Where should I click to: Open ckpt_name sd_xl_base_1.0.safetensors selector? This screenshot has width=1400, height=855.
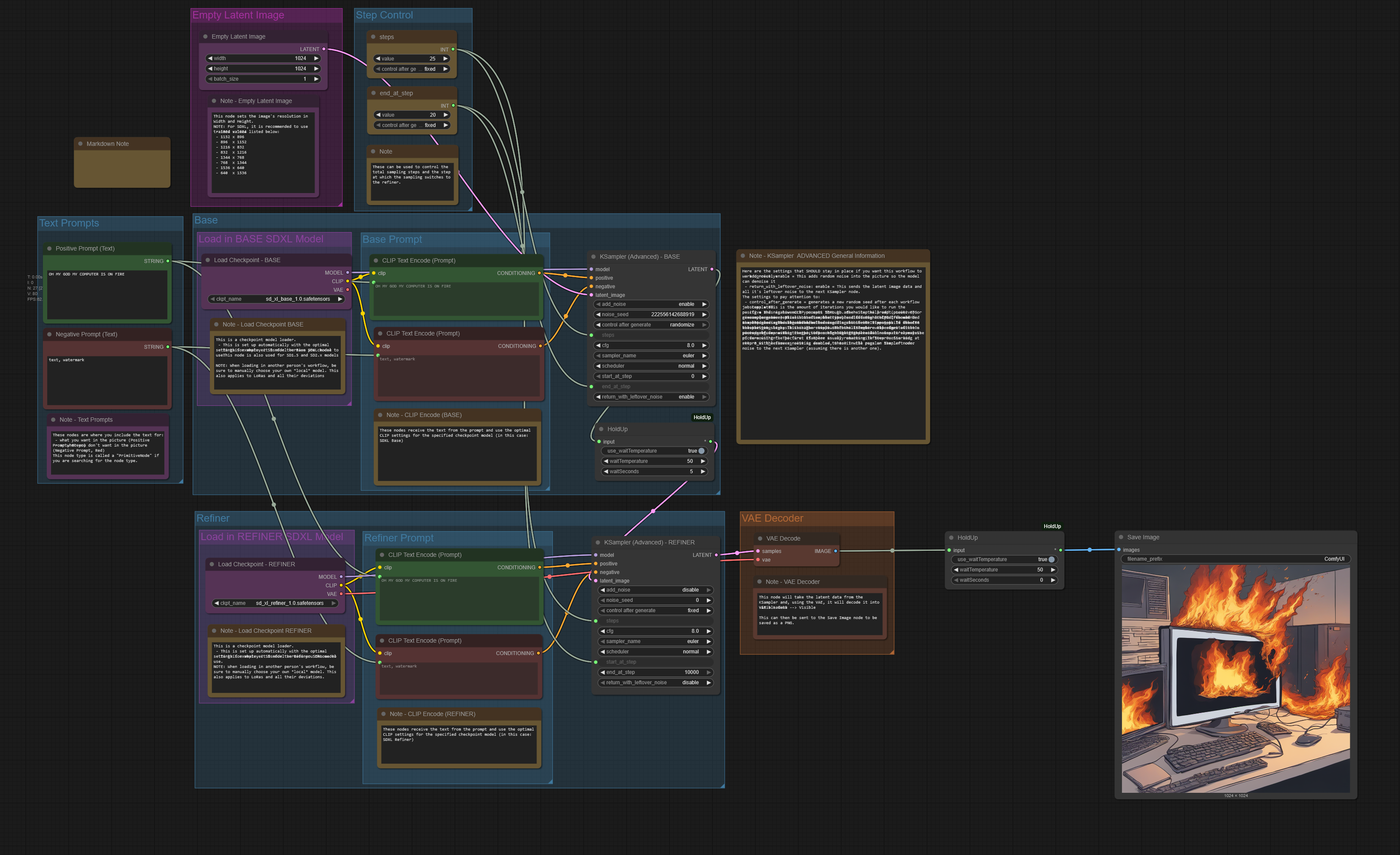pyautogui.click(x=276, y=299)
